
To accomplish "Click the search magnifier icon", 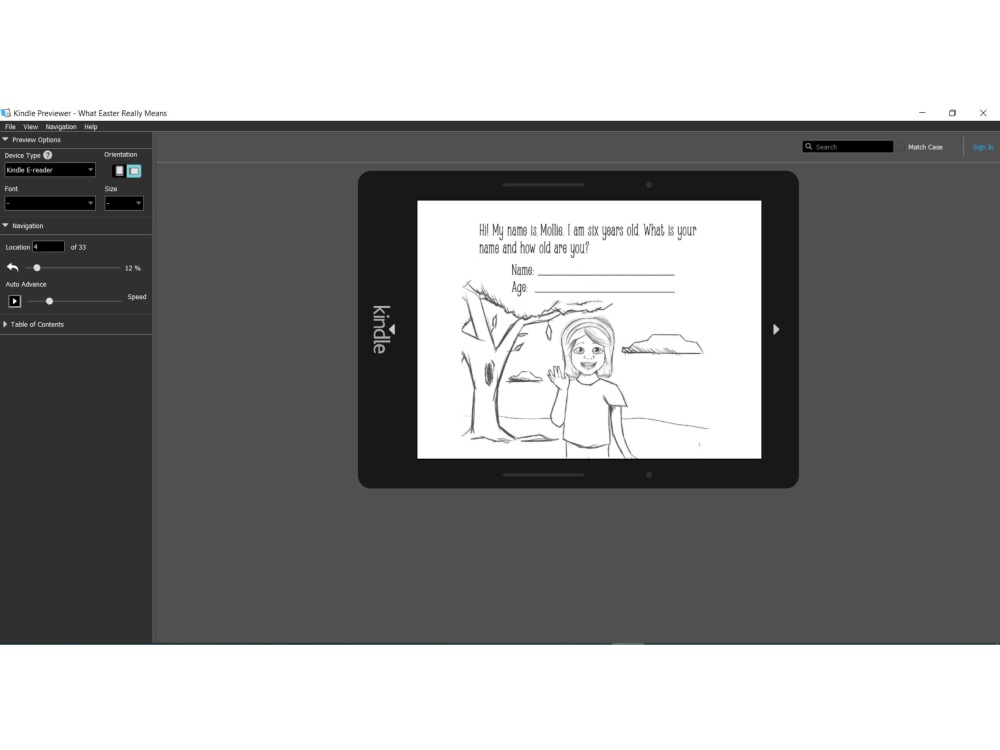I will (809, 147).
